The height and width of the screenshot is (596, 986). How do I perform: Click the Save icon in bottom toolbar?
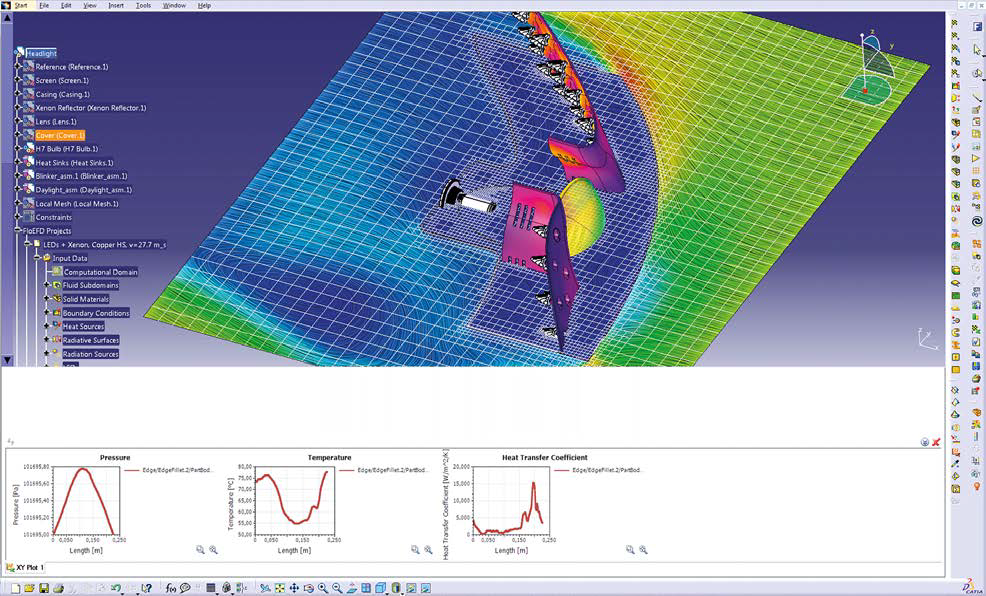click(x=43, y=588)
